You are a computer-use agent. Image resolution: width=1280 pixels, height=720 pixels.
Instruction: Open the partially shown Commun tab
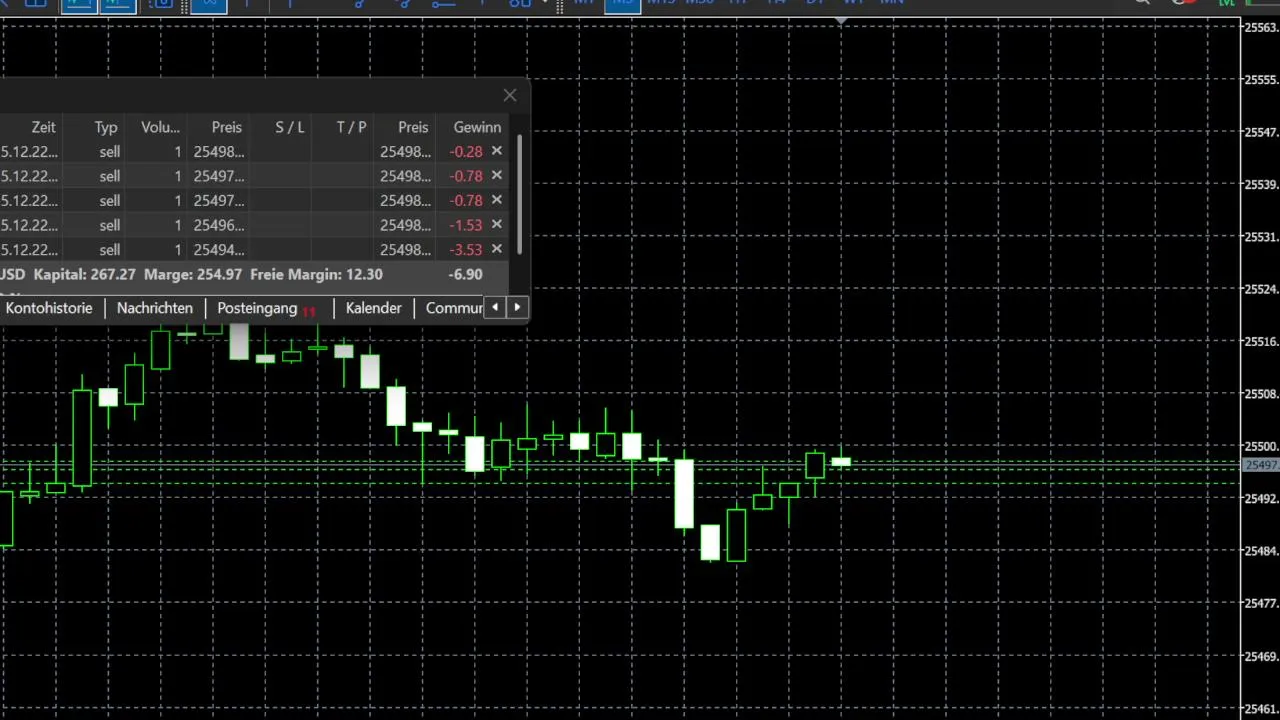click(x=454, y=308)
